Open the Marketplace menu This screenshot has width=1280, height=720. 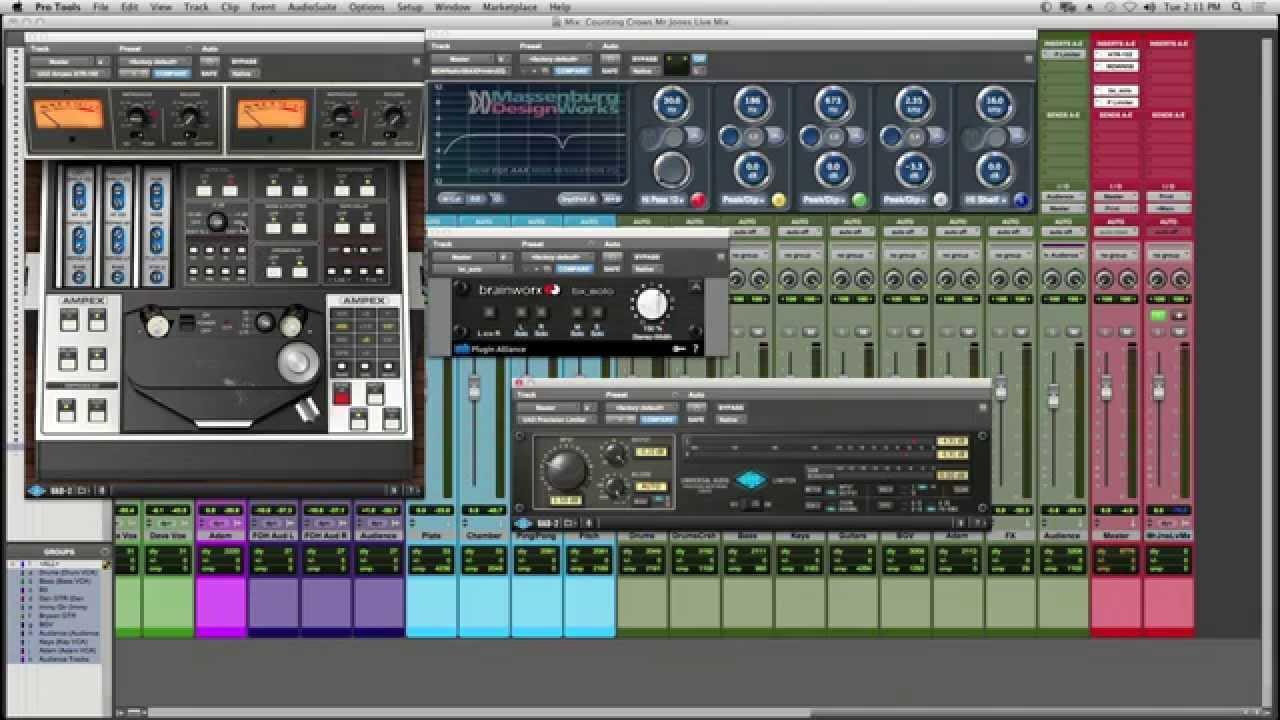pyautogui.click(x=510, y=7)
